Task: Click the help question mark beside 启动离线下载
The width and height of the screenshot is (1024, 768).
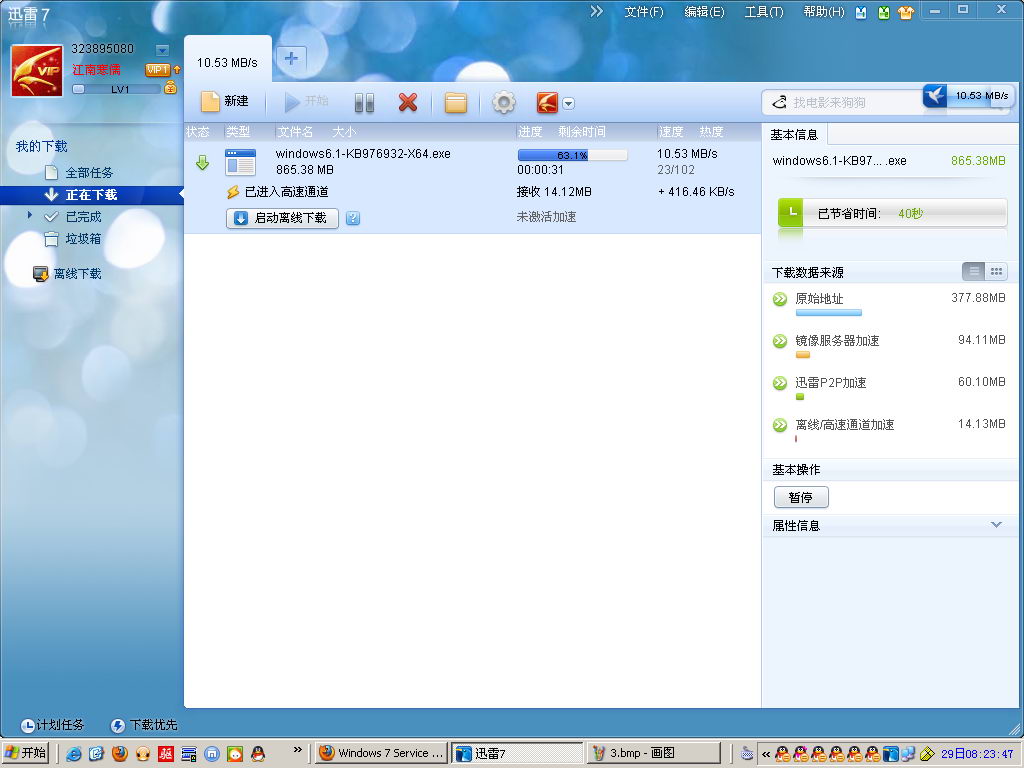Action: point(352,217)
